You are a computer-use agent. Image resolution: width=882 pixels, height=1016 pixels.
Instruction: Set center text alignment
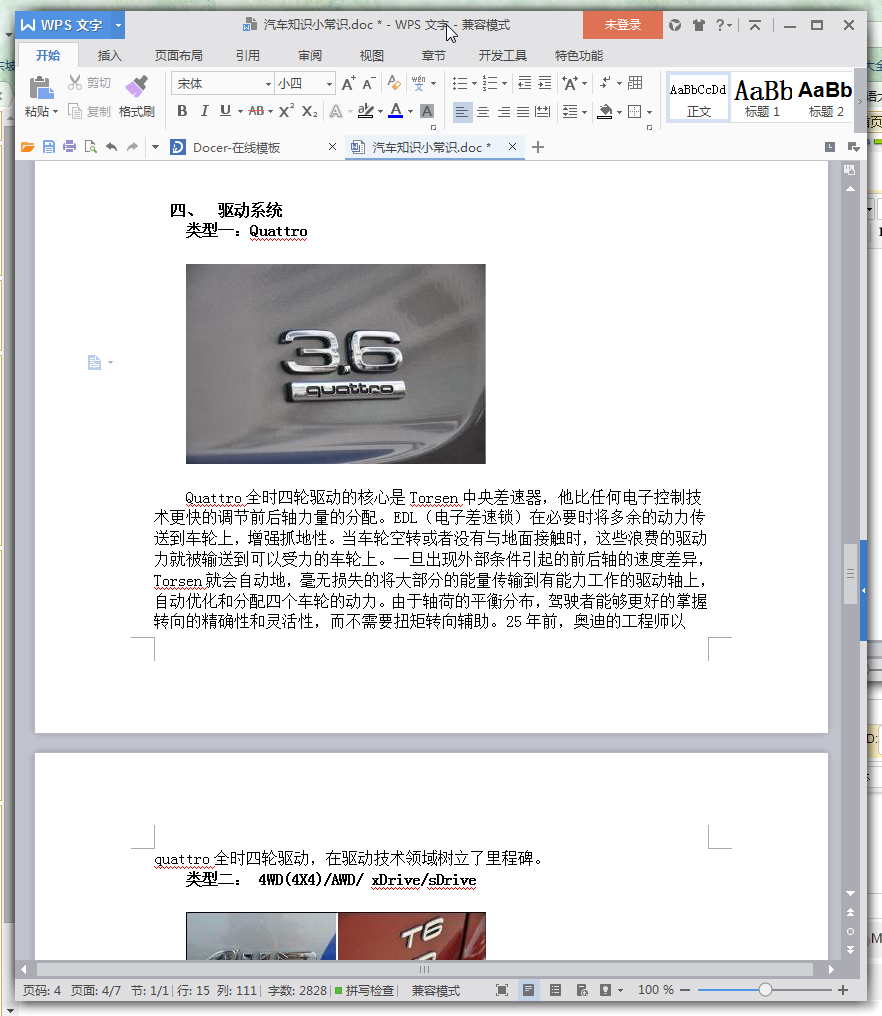483,111
